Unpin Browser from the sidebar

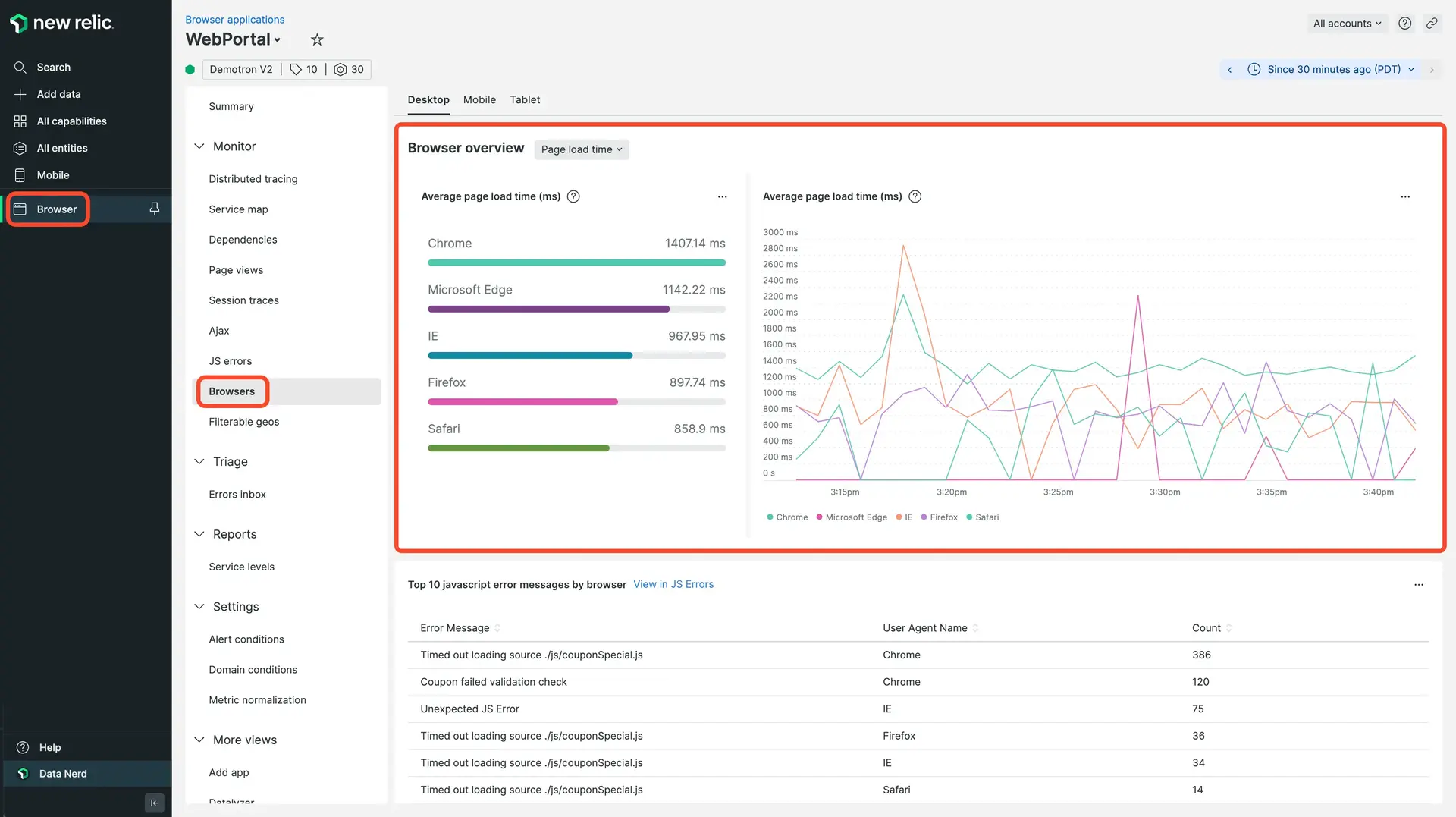[155, 209]
